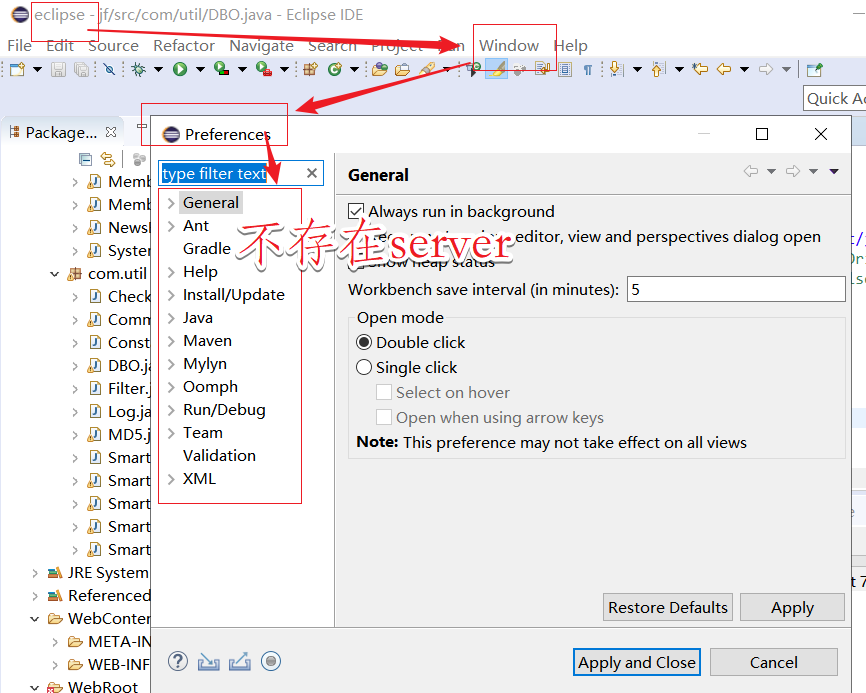Image resolution: width=866 pixels, height=693 pixels.
Task: Click the Open Perspective icon
Action: pos(814,70)
